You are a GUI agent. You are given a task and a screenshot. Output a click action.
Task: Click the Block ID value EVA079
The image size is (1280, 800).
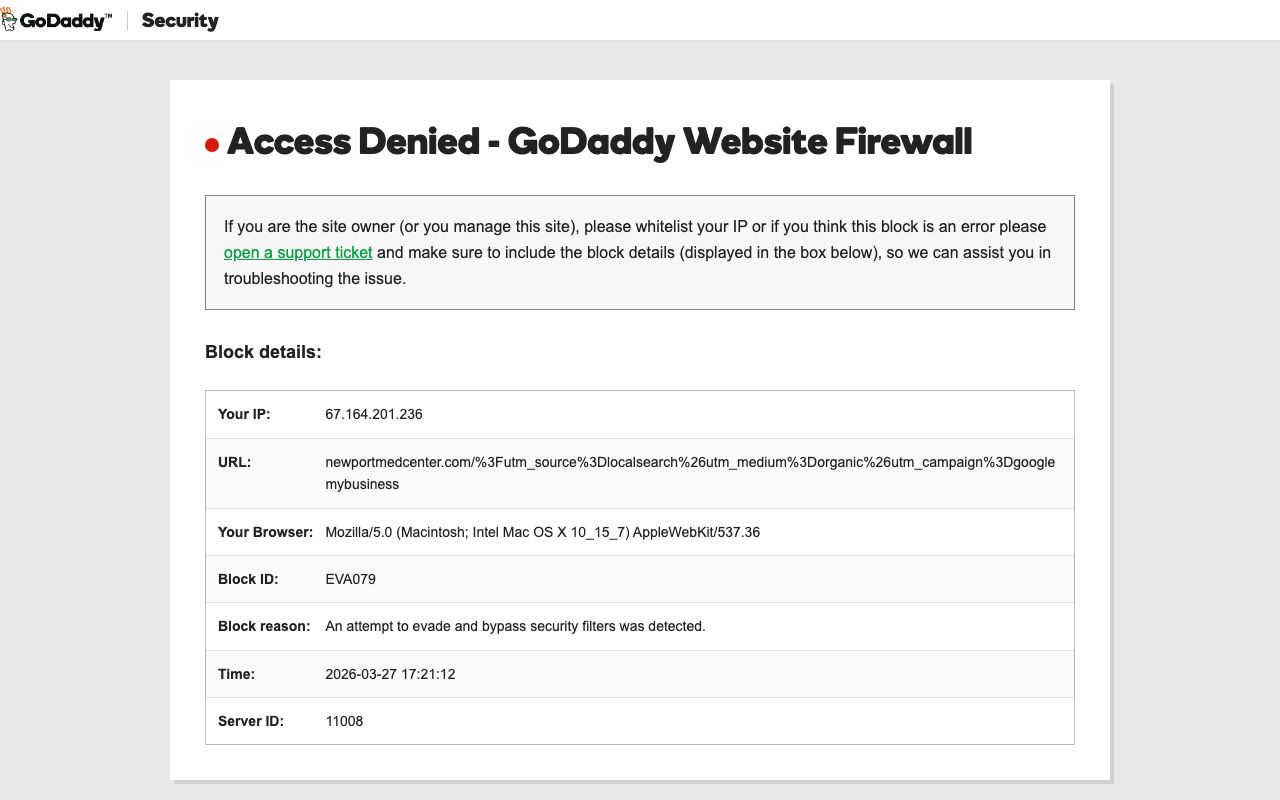coord(350,579)
